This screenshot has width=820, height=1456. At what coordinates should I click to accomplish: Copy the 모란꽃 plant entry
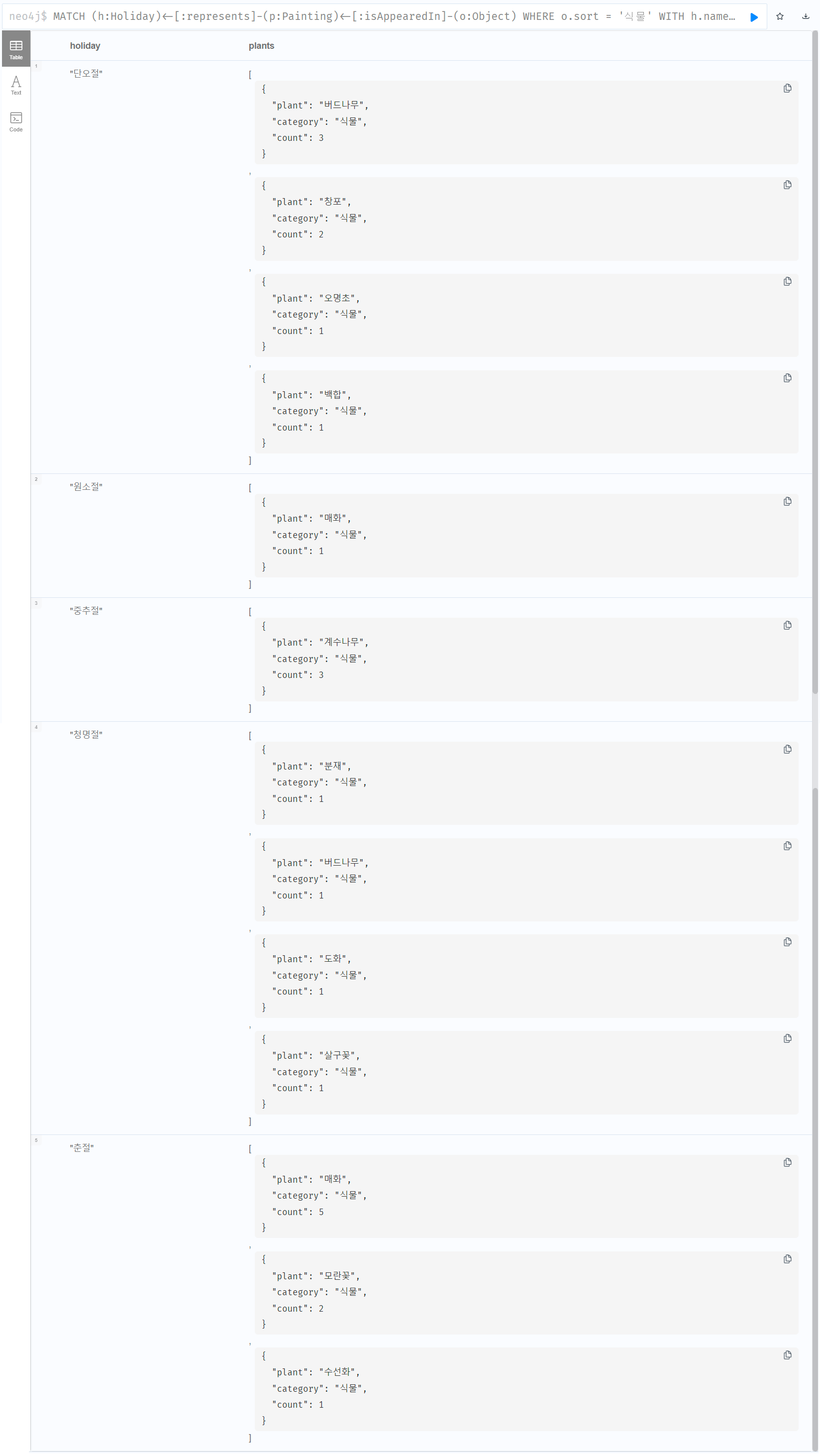[x=787, y=1259]
